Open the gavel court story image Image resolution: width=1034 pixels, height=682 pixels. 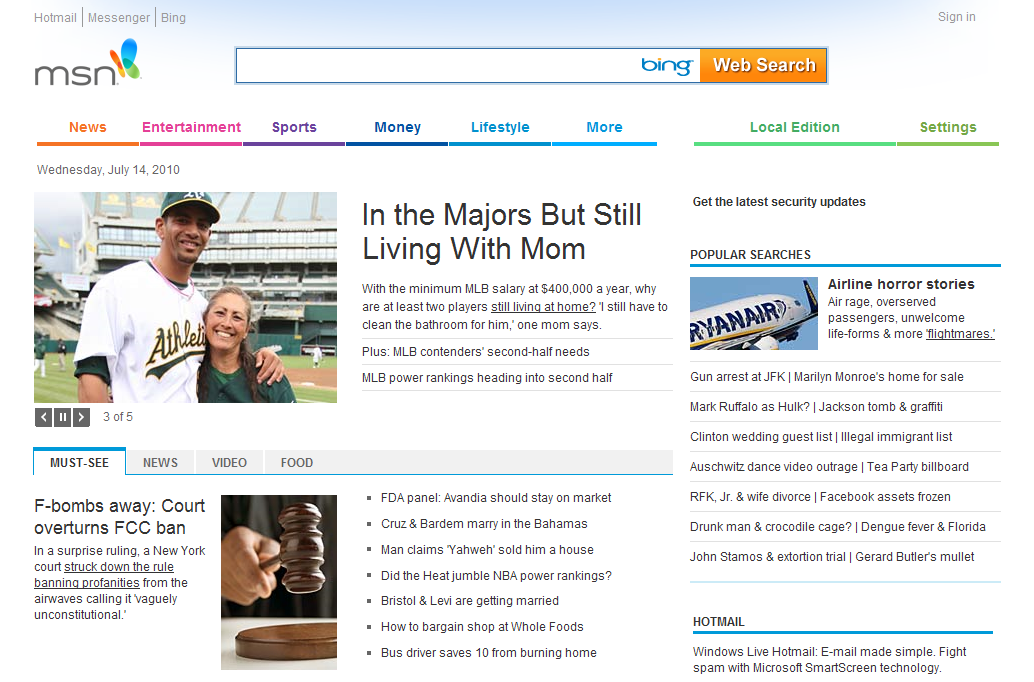click(x=278, y=582)
